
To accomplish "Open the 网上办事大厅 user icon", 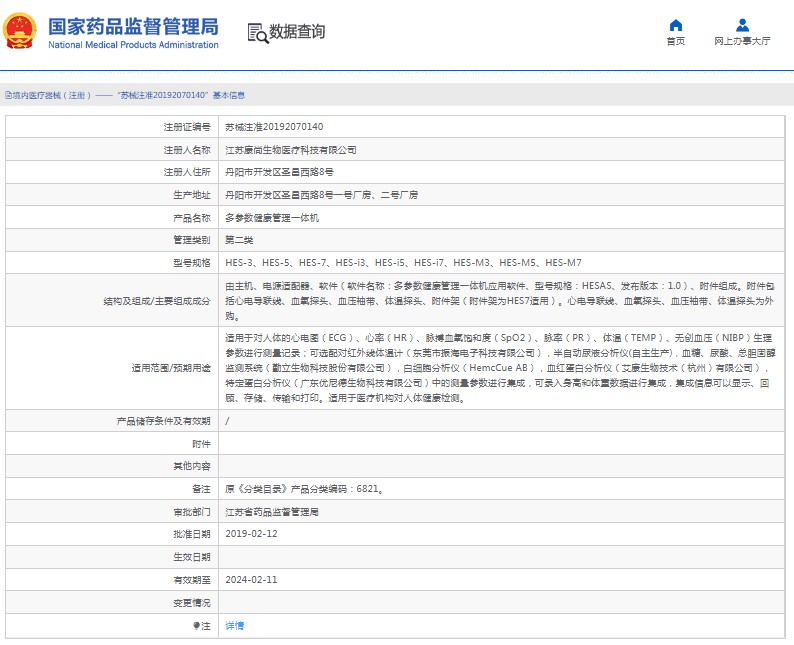I will [742, 25].
